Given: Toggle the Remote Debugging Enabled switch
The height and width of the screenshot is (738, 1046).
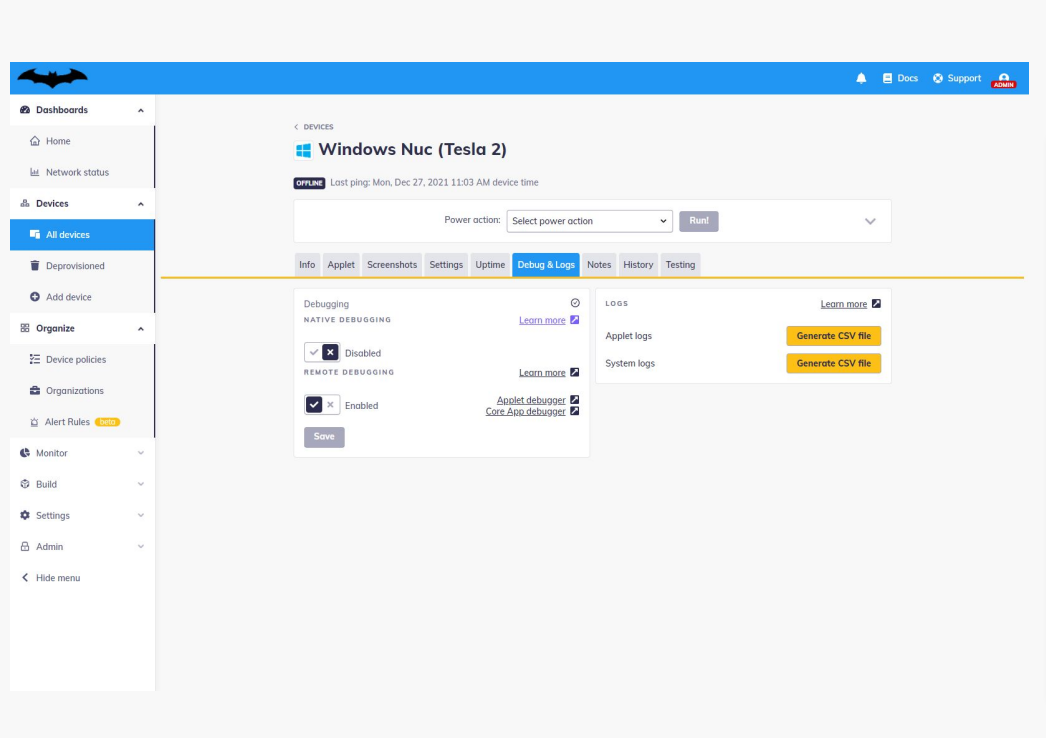Looking at the screenshot, I should (x=322, y=405).
